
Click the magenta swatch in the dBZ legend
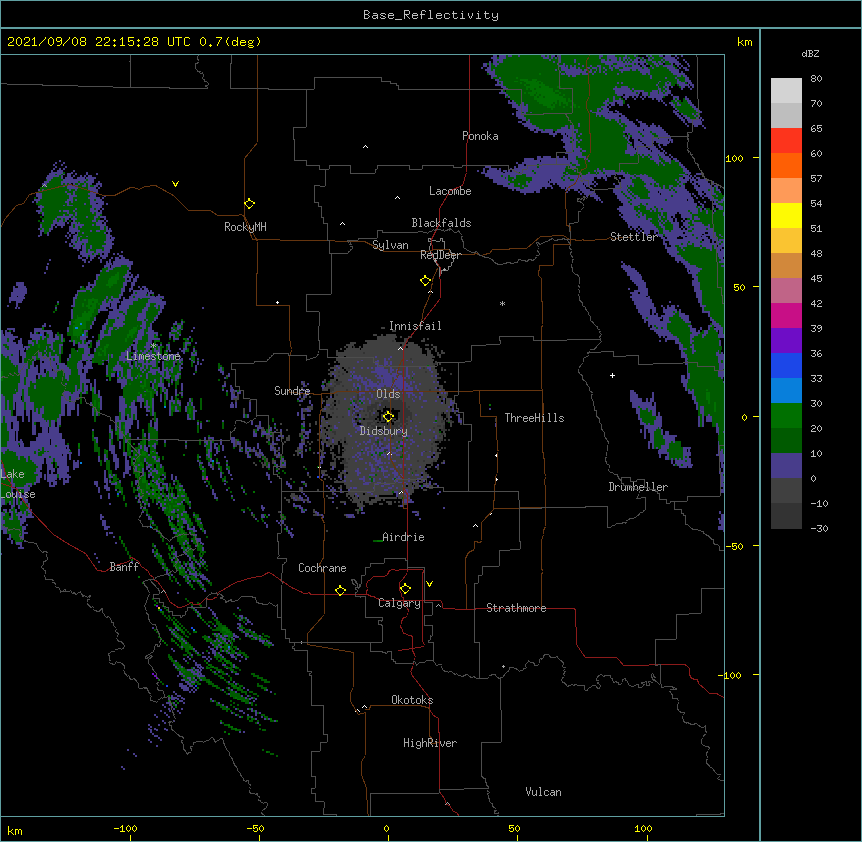pyautogui.click(x=786, y=315)
